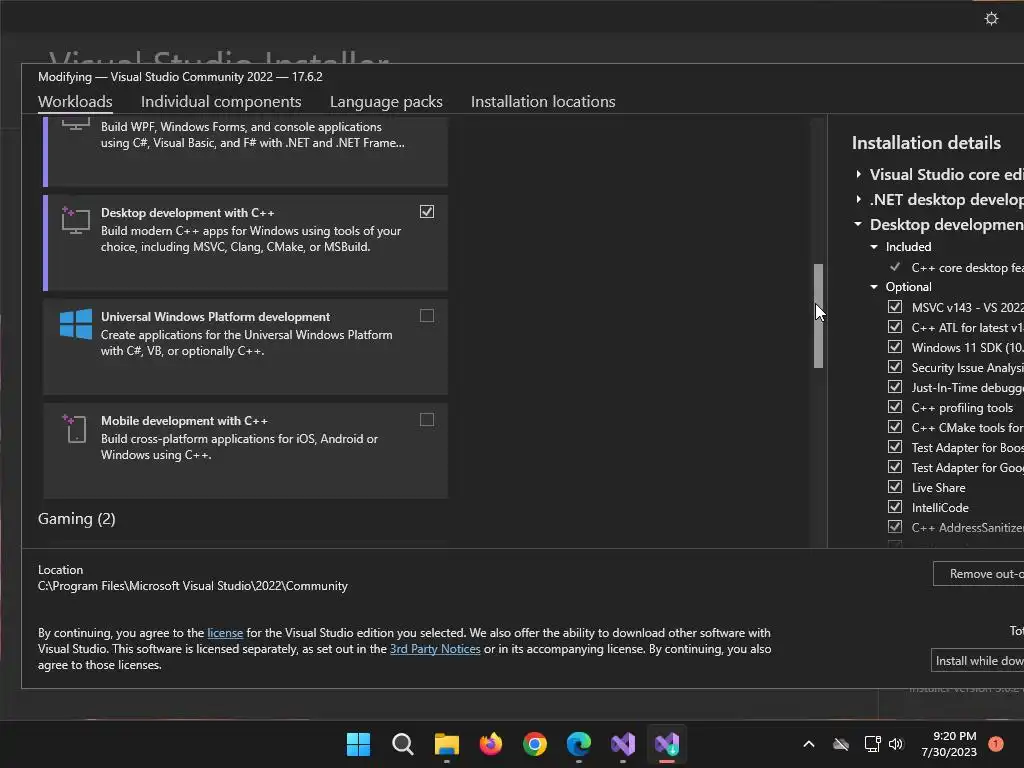This screenshot has width=1024, height=768.
Task: Toggle the C++ AddressSanitizer checkbox
Action: point(895,527)
